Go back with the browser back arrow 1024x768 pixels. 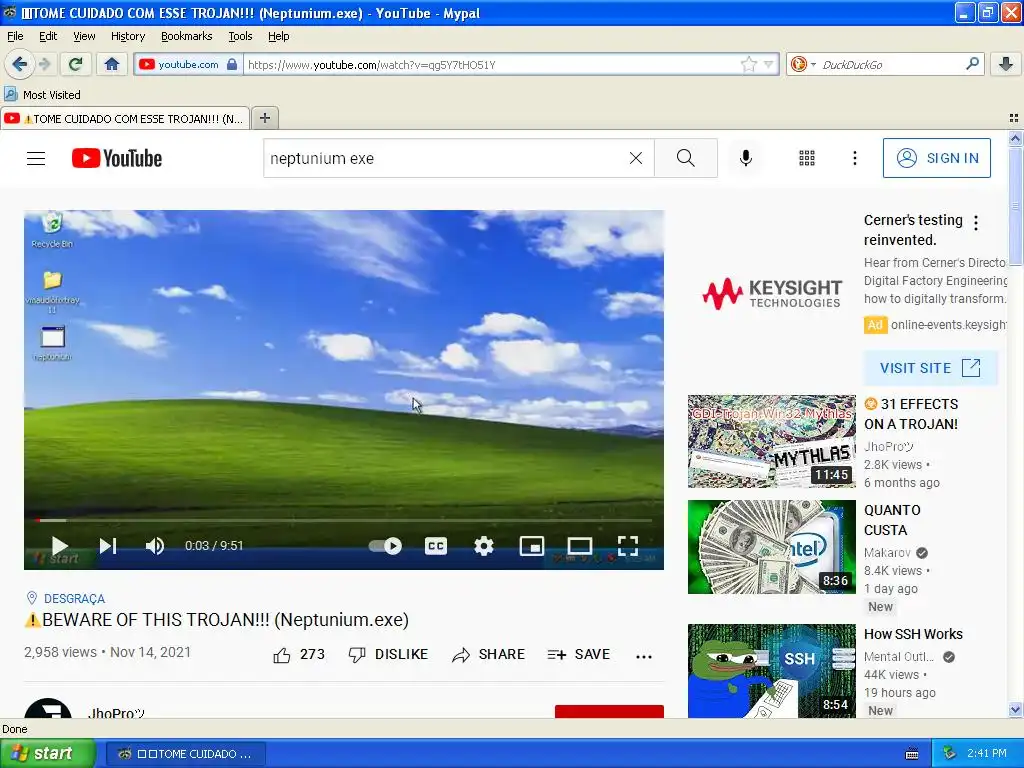19,64
